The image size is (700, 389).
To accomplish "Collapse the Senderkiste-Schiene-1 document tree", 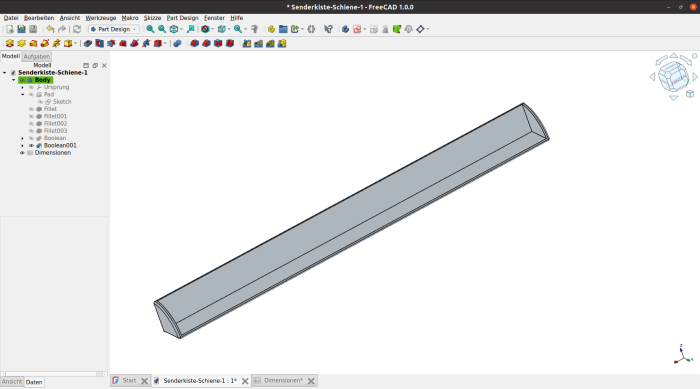I will click(5, 72).
